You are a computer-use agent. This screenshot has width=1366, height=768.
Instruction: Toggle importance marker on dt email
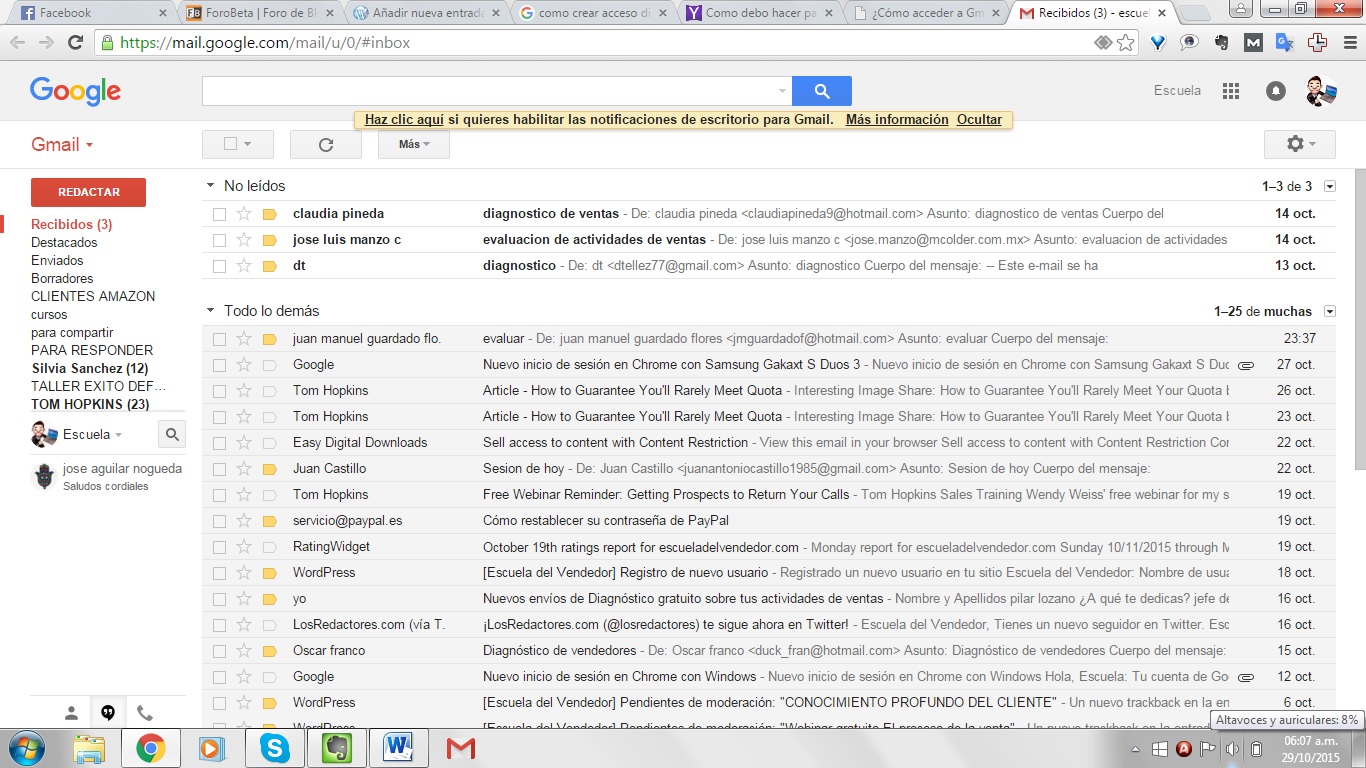coord(269,265)
